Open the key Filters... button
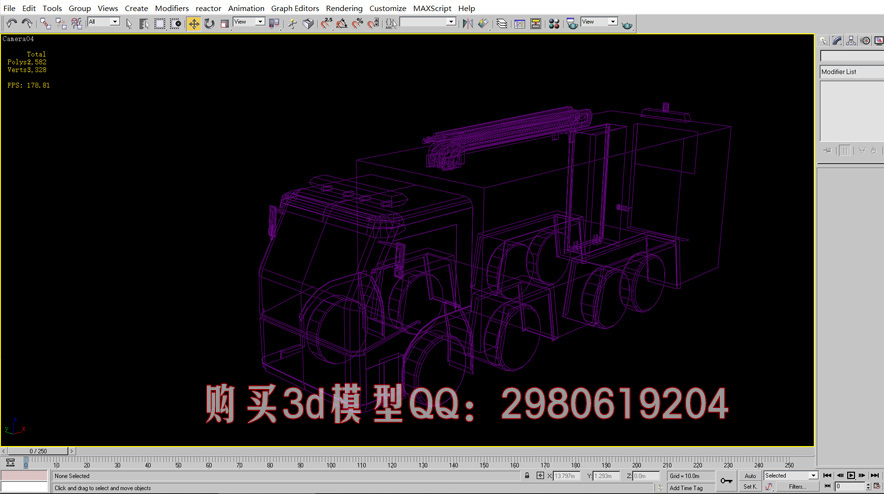 (x=796, y=487)
